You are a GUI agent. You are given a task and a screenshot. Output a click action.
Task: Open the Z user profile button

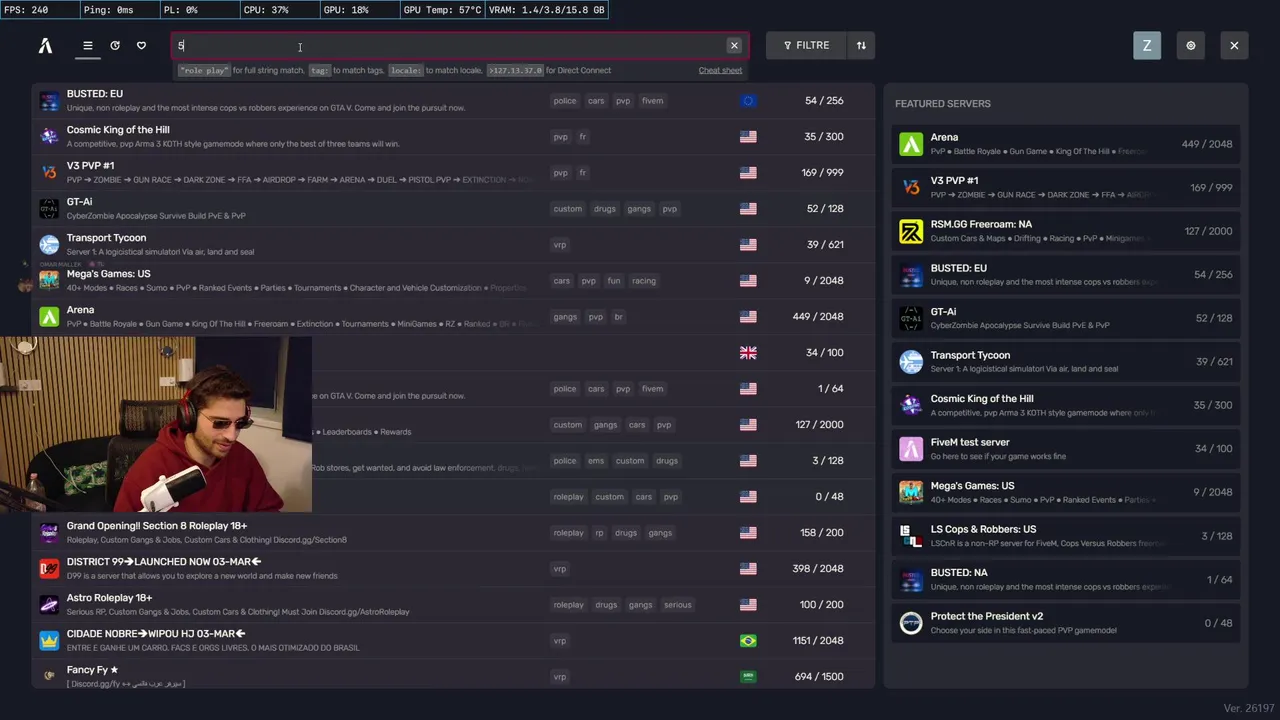pyautogui.click(x=1147, y=45)
